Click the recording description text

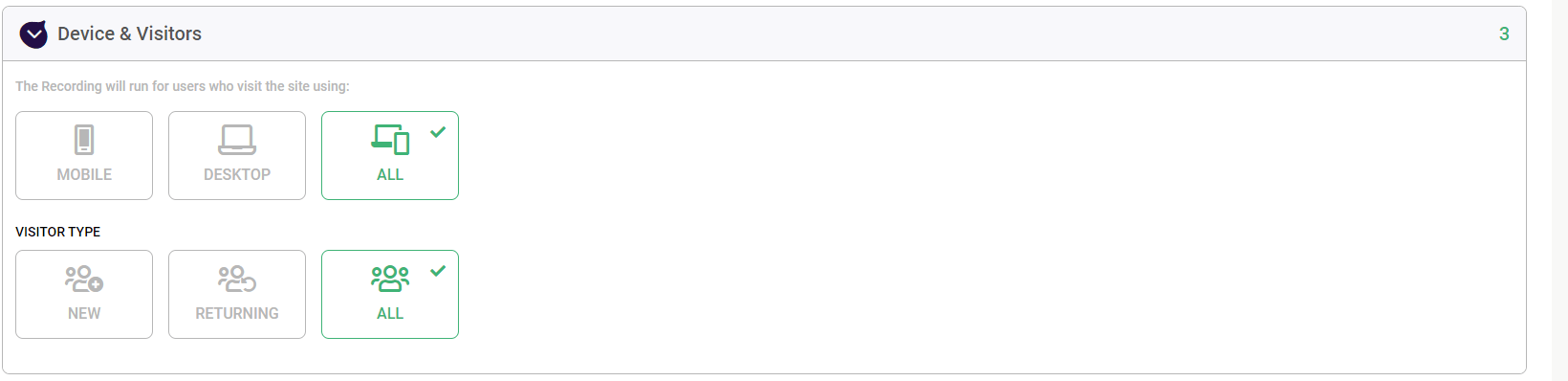[x=183, y=86]
